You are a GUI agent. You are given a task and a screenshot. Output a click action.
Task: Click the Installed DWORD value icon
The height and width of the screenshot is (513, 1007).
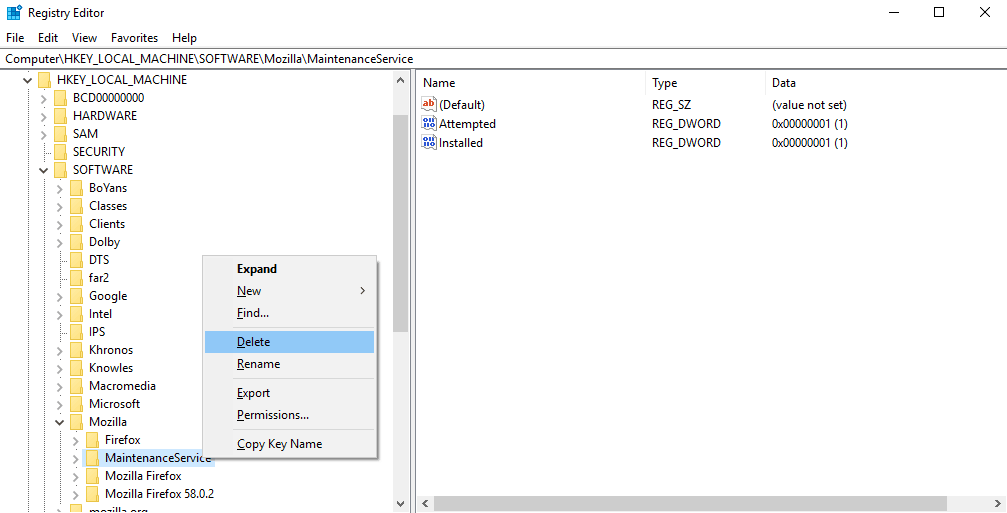click(429, 143)
